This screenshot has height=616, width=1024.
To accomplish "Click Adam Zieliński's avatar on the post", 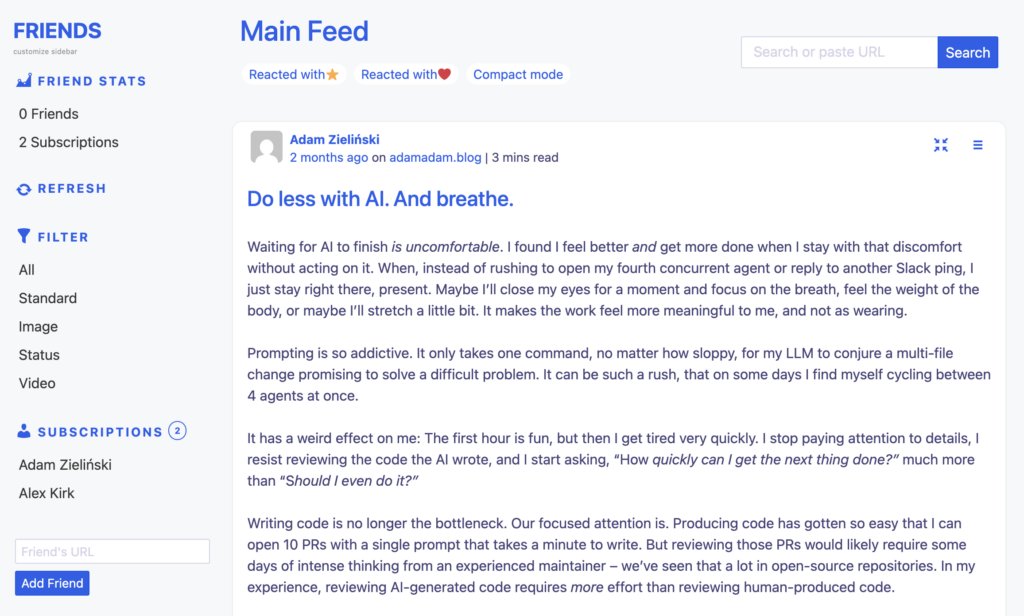I will point(266,147).
